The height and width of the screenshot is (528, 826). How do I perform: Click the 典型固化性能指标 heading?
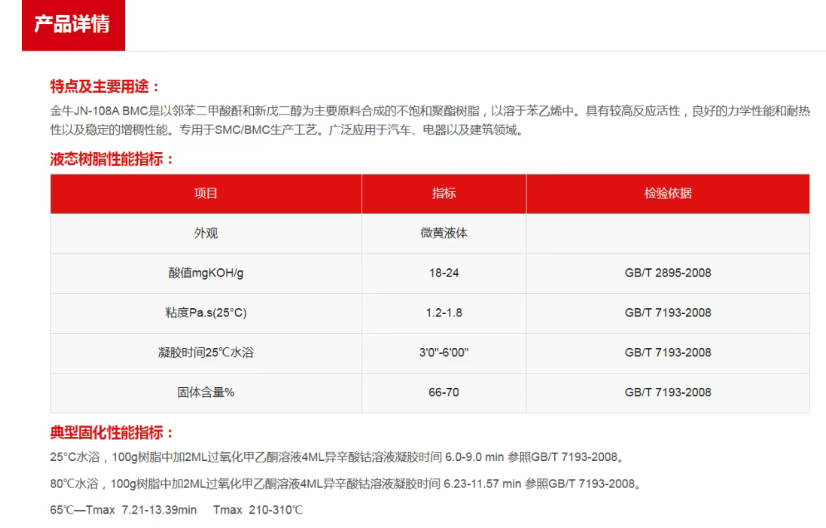111,433
